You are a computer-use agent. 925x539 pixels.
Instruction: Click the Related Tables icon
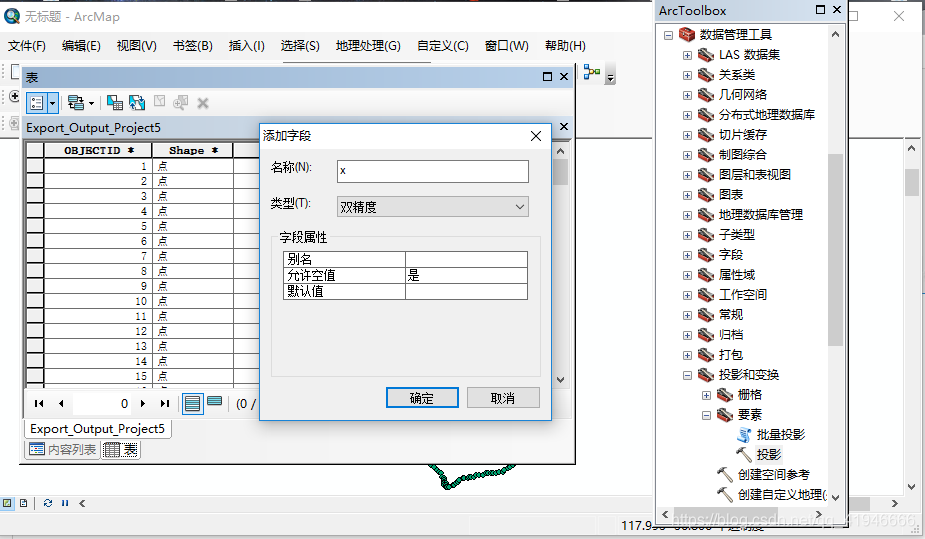coord(79,102)
